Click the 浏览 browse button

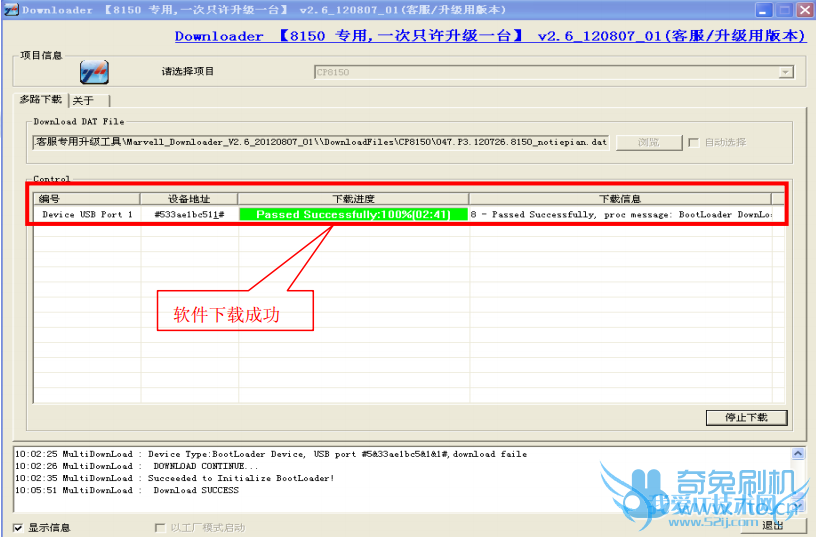tap(649, 142)
